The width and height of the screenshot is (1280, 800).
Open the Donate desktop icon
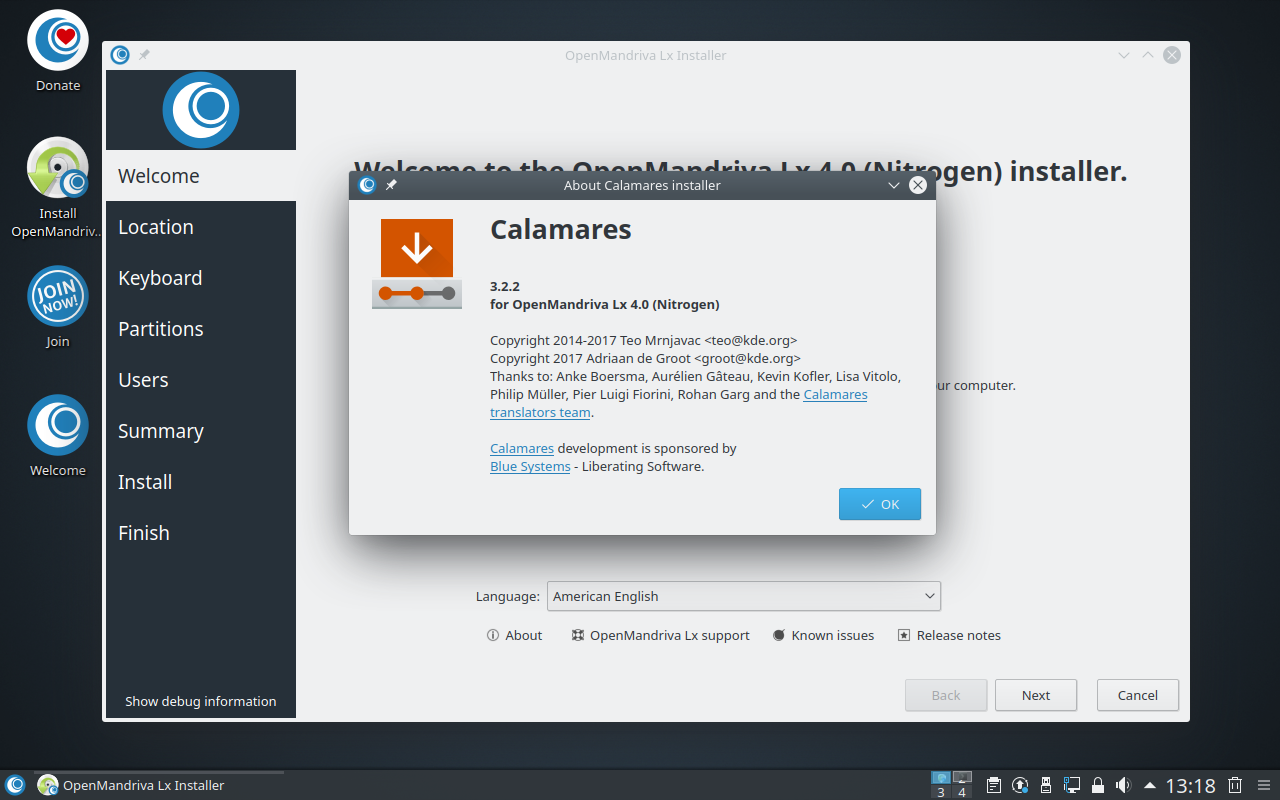[58, 40]
